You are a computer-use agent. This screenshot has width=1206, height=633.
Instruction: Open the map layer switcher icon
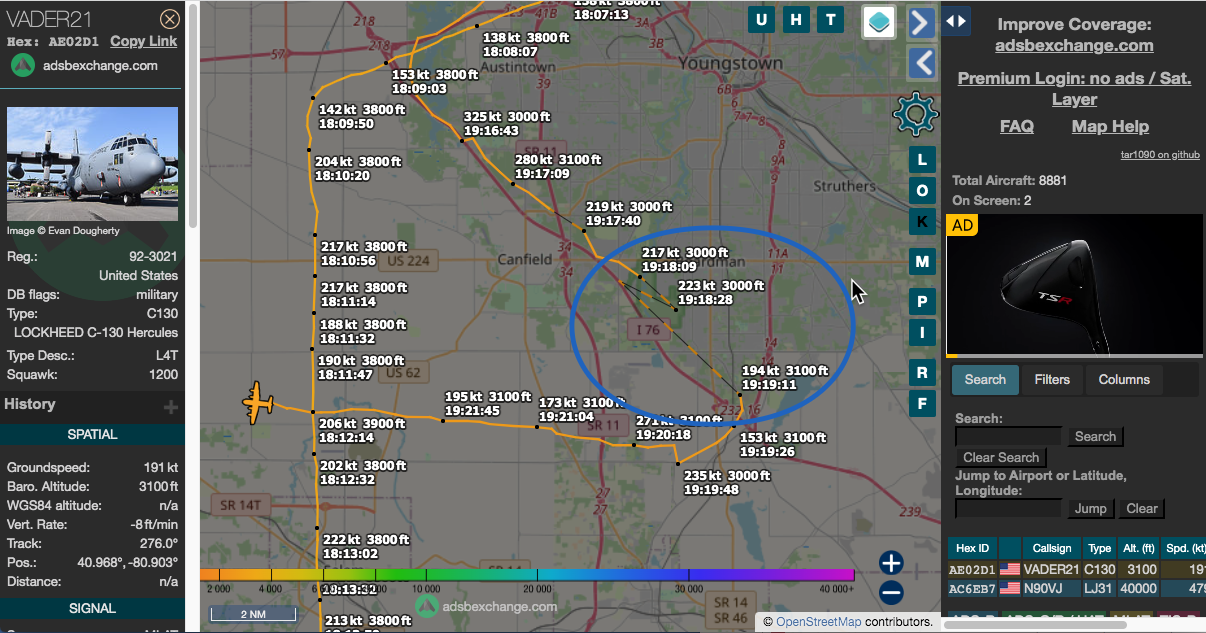pyautogui.click(x=879, y=22)
